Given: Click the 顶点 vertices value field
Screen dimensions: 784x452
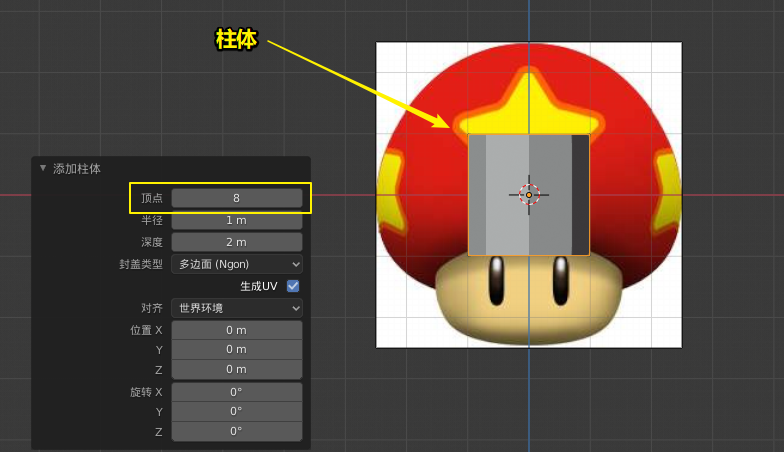Looking at the screenshot, I should tap(236, 198).
